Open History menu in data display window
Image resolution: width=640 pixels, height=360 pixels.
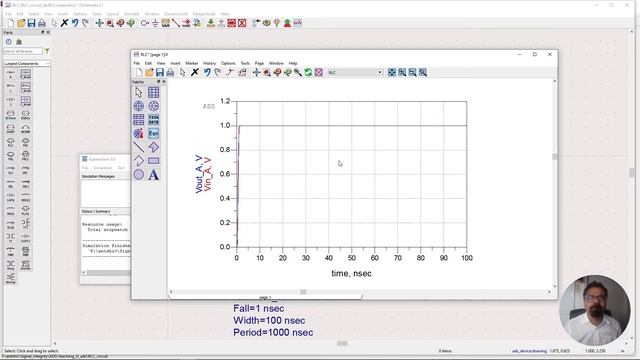coord(209,63)
